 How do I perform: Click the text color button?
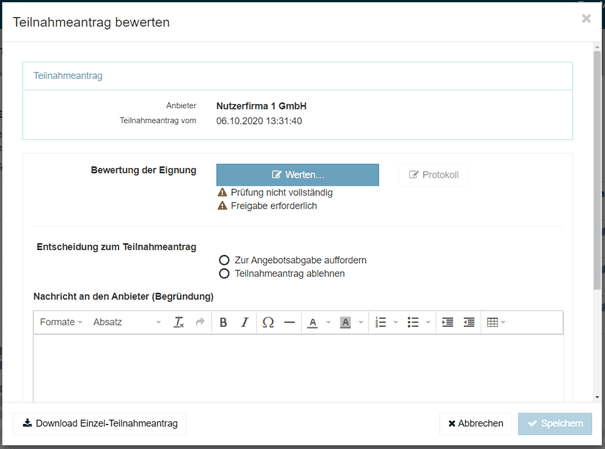click(313, 323)
